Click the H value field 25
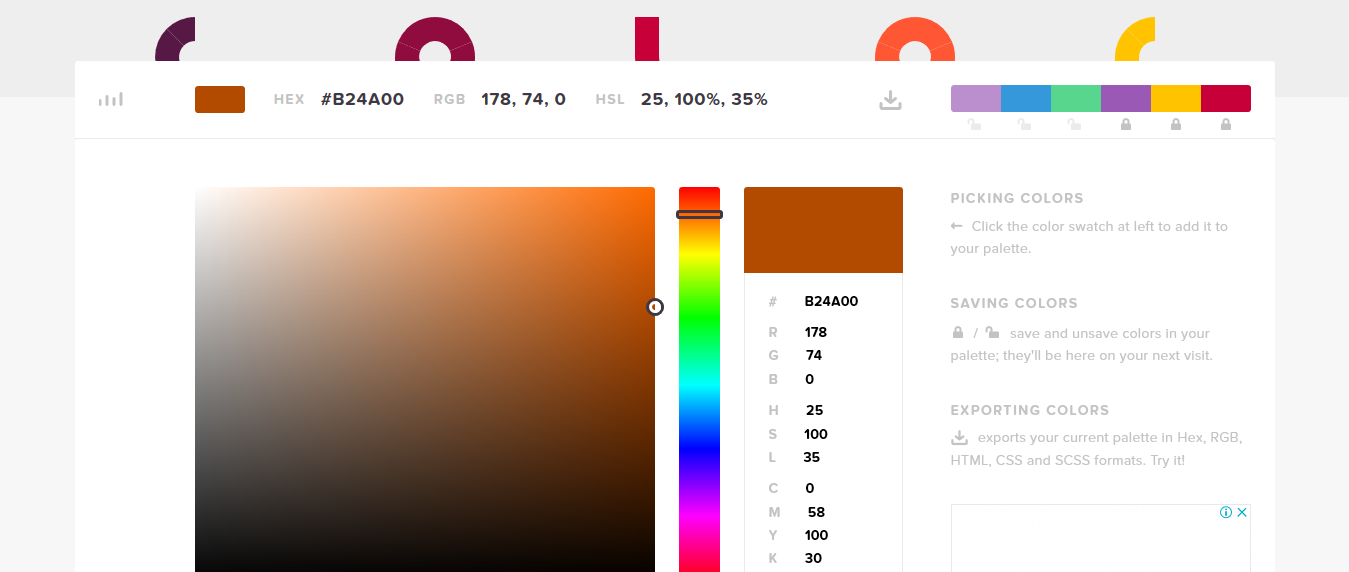Viewport: 1349px width, 572px height. (x=814, y=410)
